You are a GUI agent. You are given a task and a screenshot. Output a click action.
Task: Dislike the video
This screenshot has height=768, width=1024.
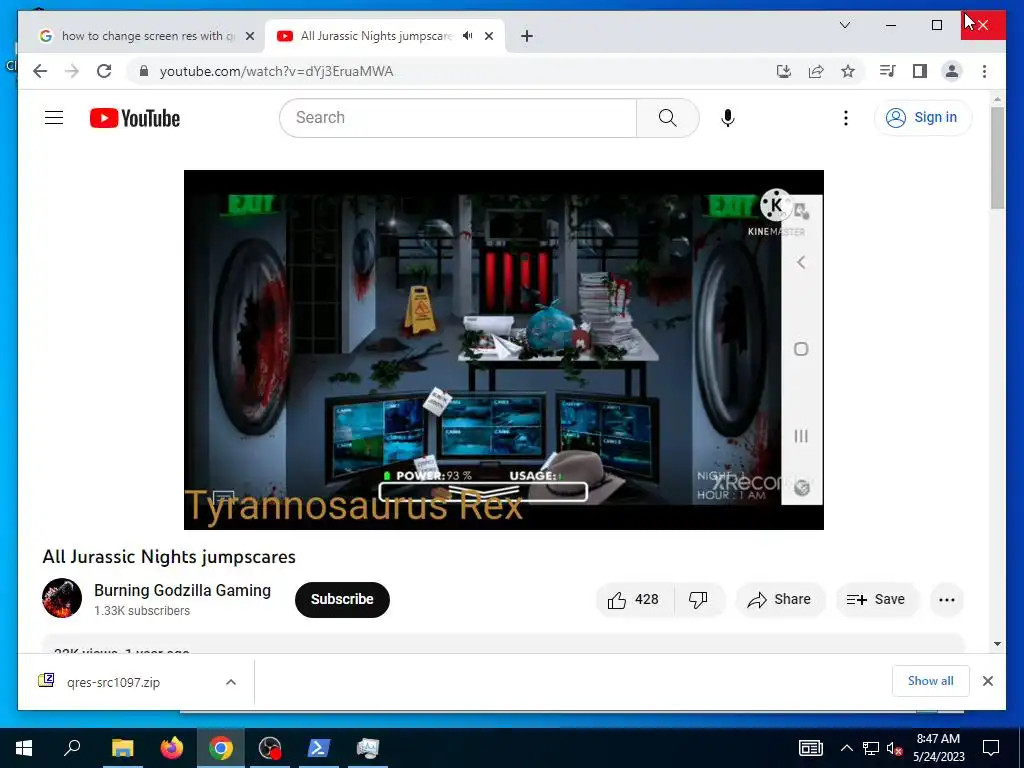pos(699,600)
